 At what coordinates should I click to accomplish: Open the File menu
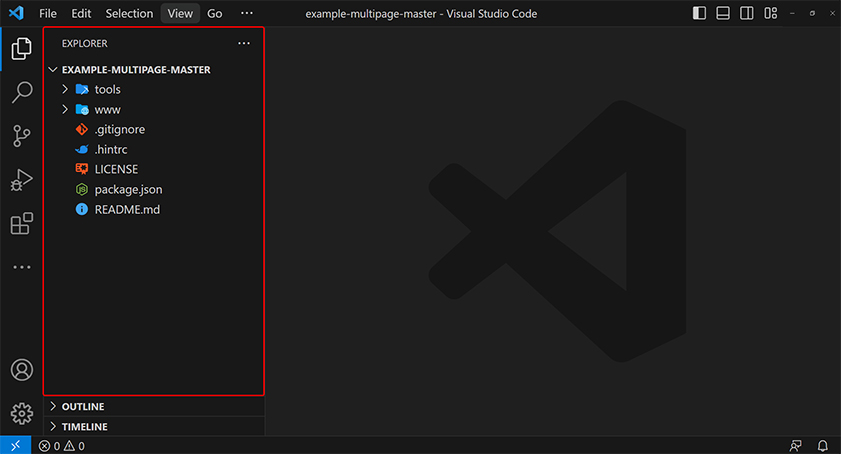[x=48, y=13]
